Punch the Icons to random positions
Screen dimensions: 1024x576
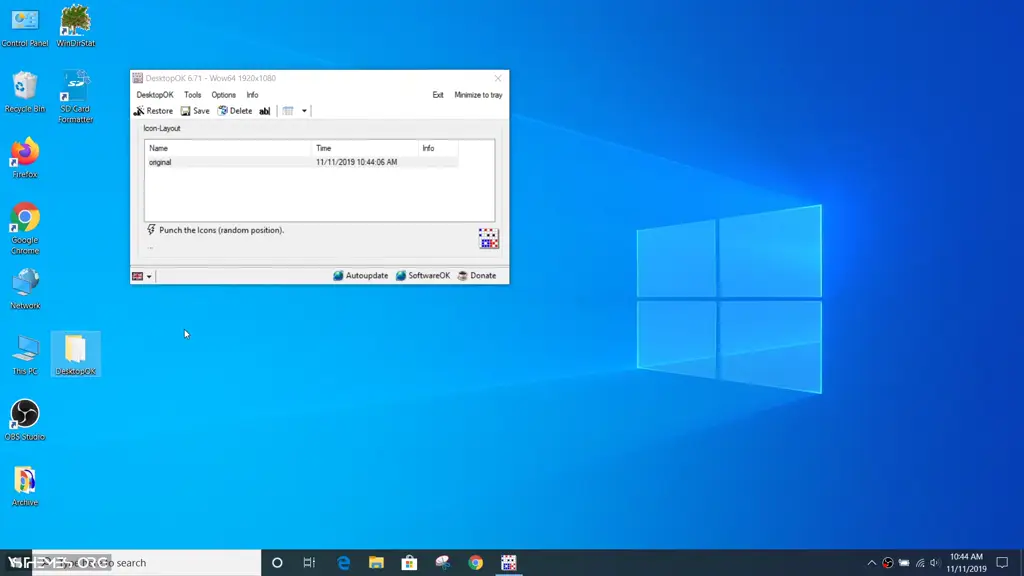point(220,230)
